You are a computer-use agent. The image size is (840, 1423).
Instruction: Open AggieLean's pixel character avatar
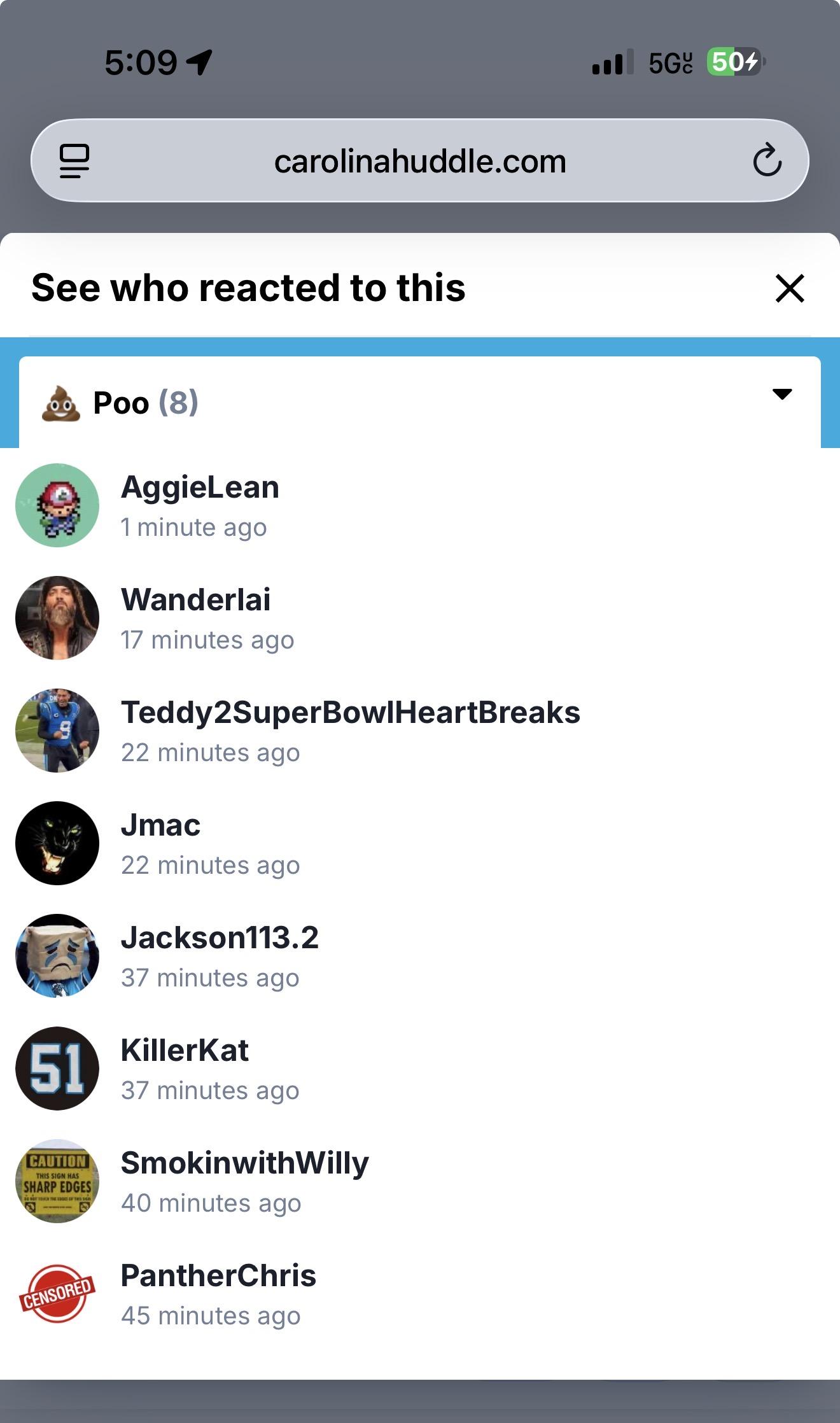click(57, 505)
